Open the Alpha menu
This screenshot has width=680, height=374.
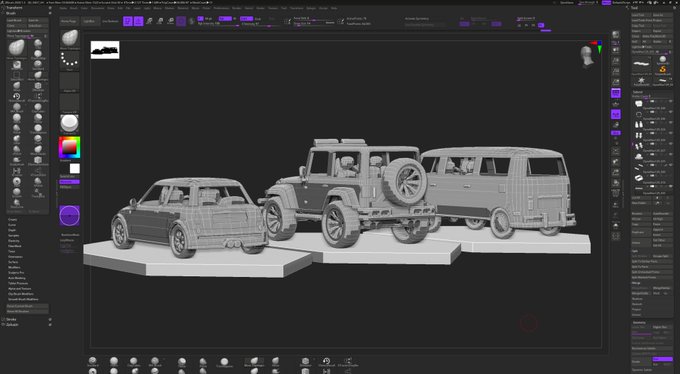tap(63, 8)
